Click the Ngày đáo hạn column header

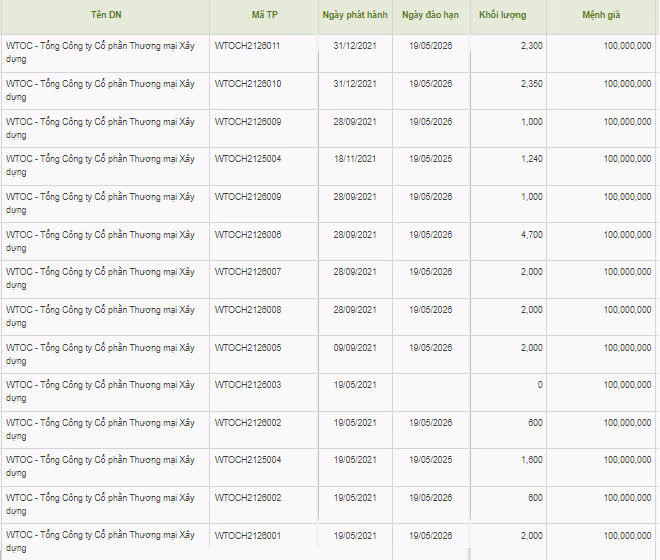432,16
